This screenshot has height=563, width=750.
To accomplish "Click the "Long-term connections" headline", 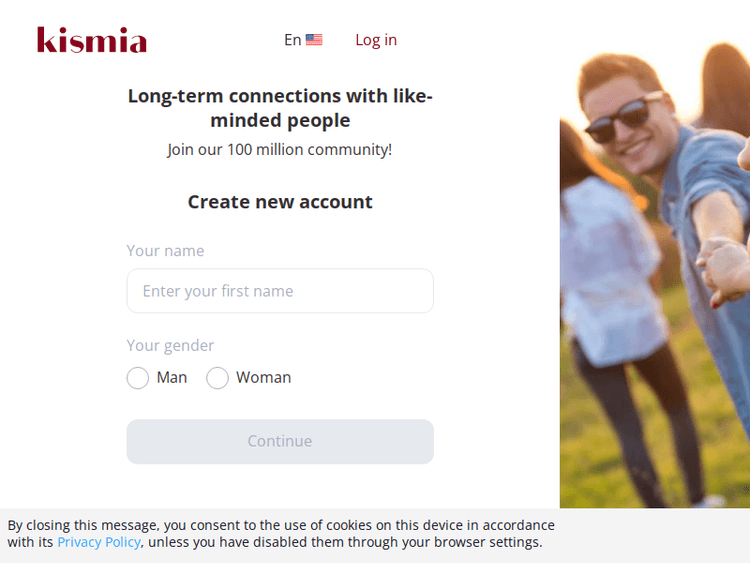I will pos(280,108).
